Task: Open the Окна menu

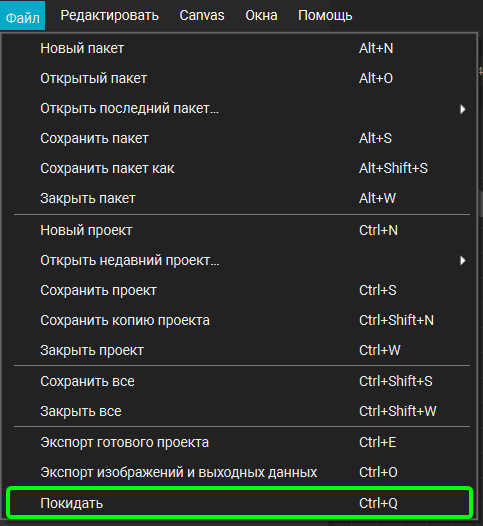Action: pos(261,16)
